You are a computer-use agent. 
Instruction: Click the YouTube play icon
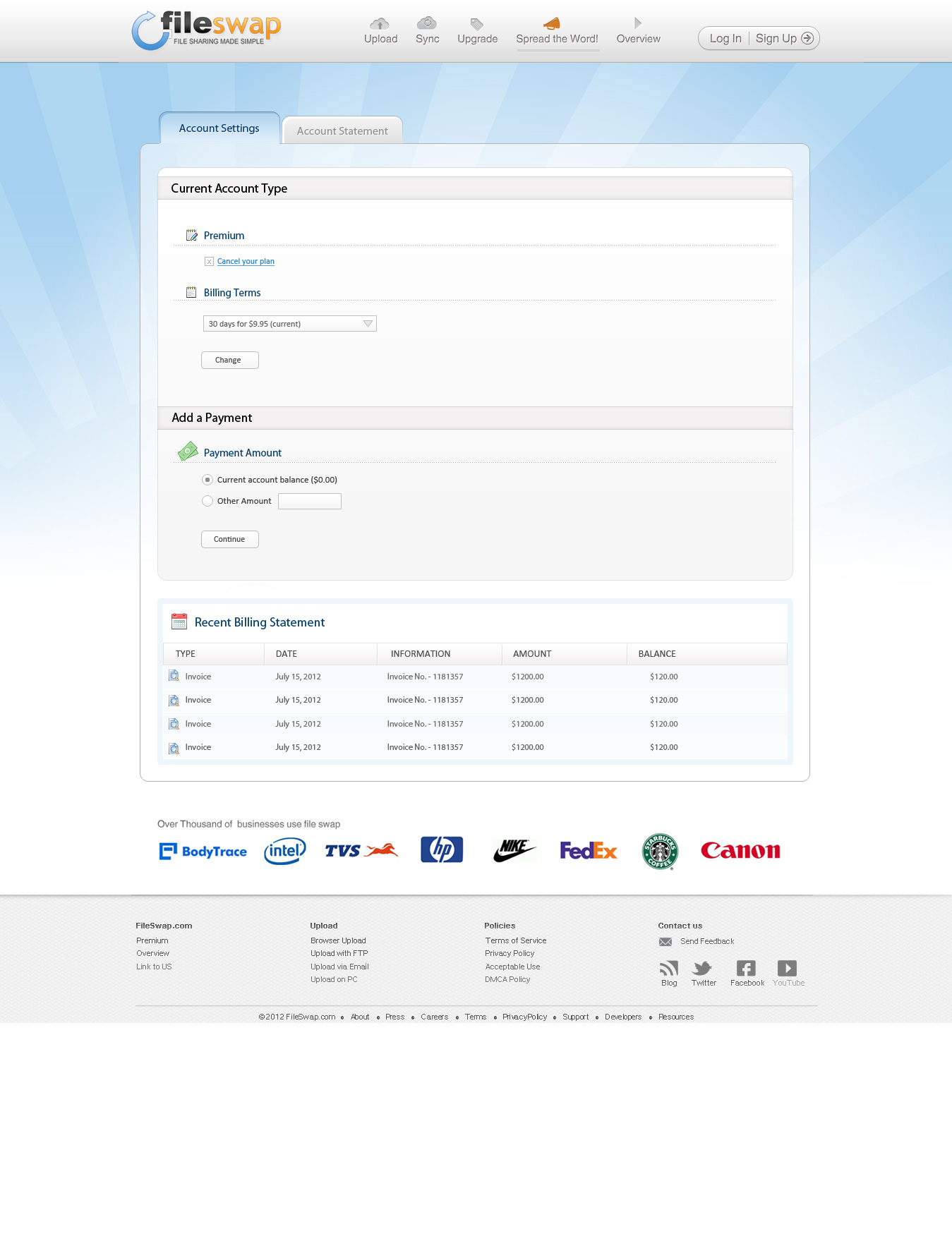[x=787, y=968]
